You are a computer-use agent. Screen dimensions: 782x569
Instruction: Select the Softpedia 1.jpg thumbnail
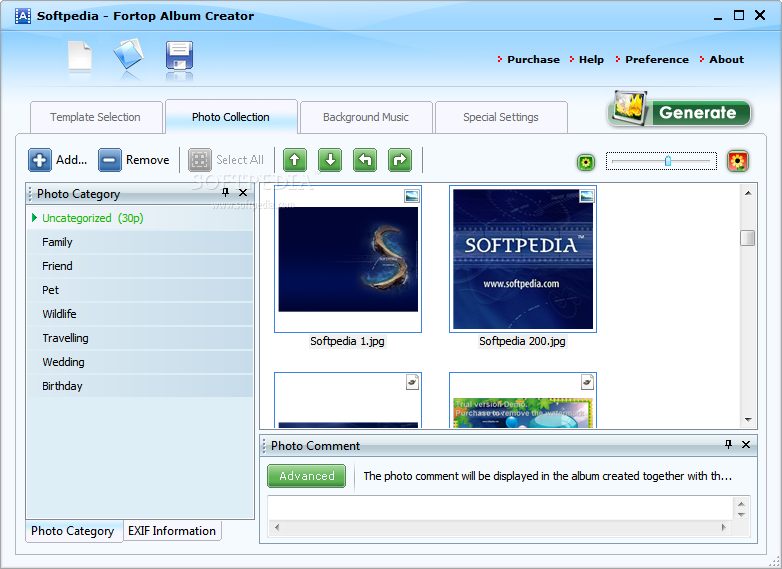(348, 259)
